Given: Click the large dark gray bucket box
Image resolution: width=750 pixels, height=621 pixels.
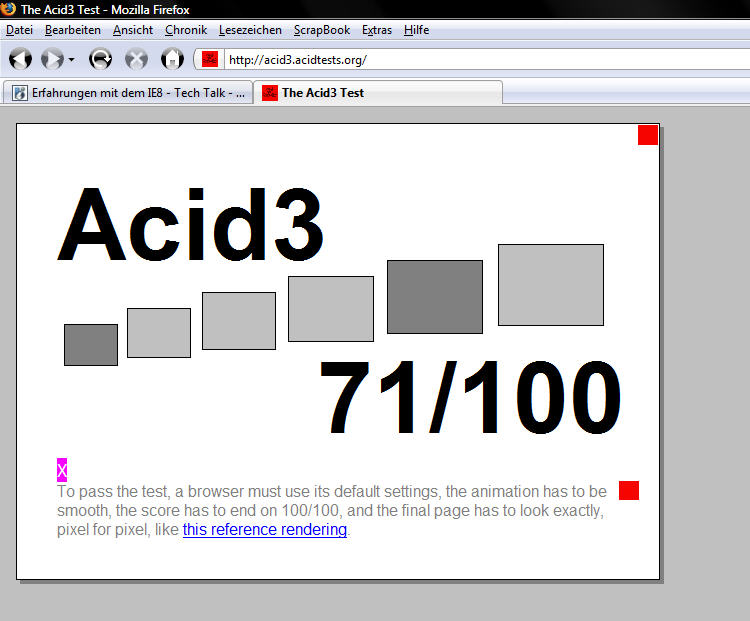Looking at the screenshot, I should coord(435,297).
